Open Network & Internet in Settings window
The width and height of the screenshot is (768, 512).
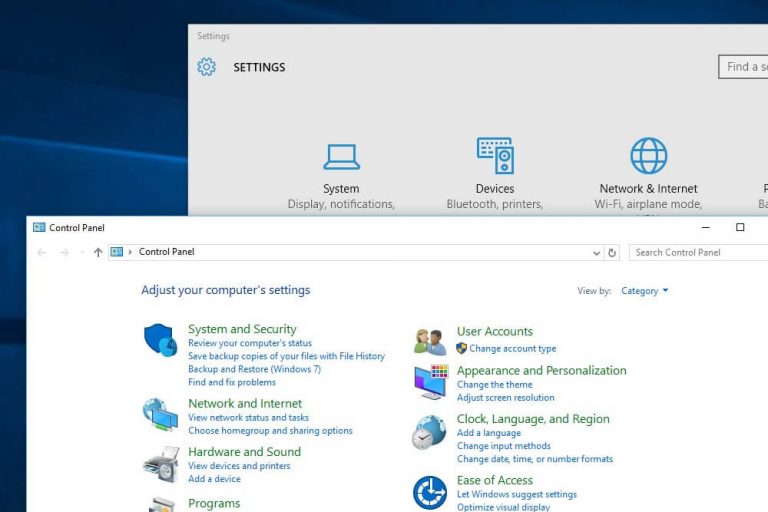tap(648, 174)
